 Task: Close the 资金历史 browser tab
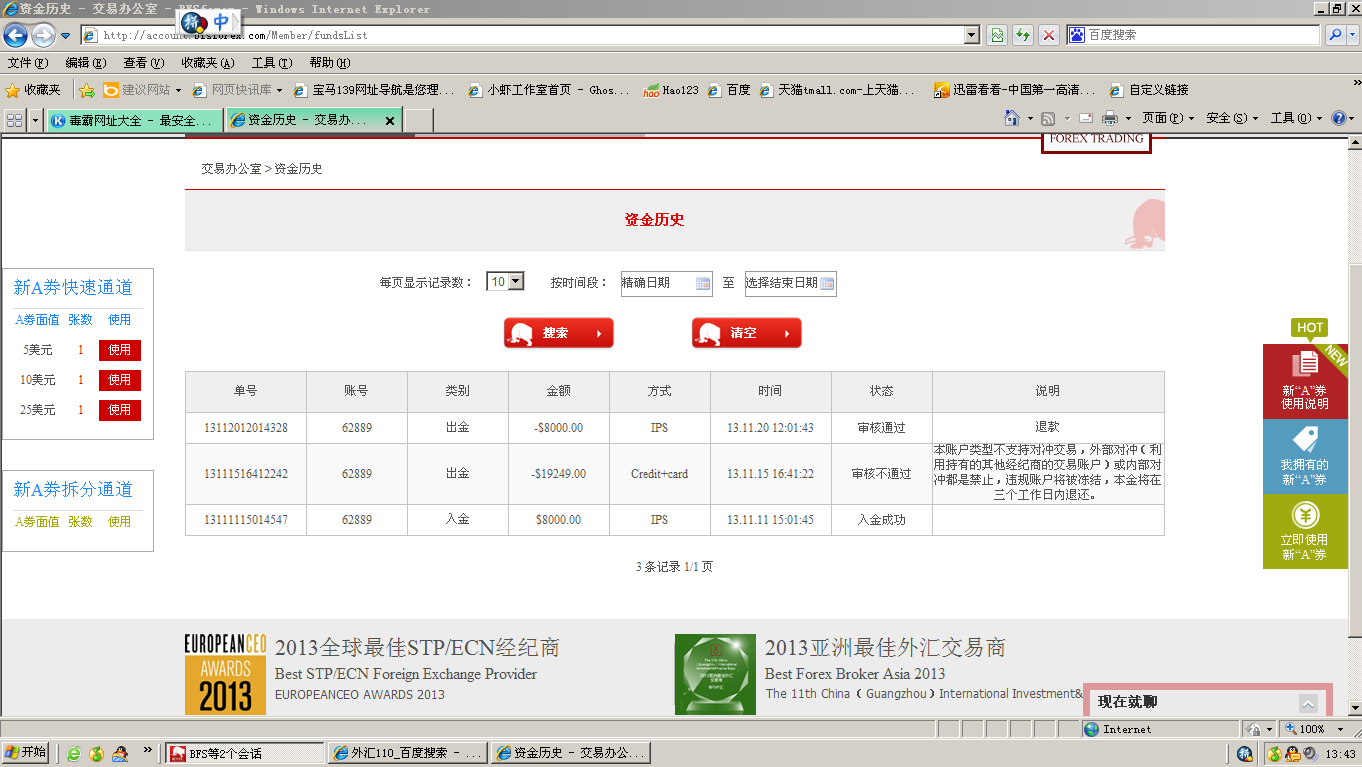[x=390, y=120]
